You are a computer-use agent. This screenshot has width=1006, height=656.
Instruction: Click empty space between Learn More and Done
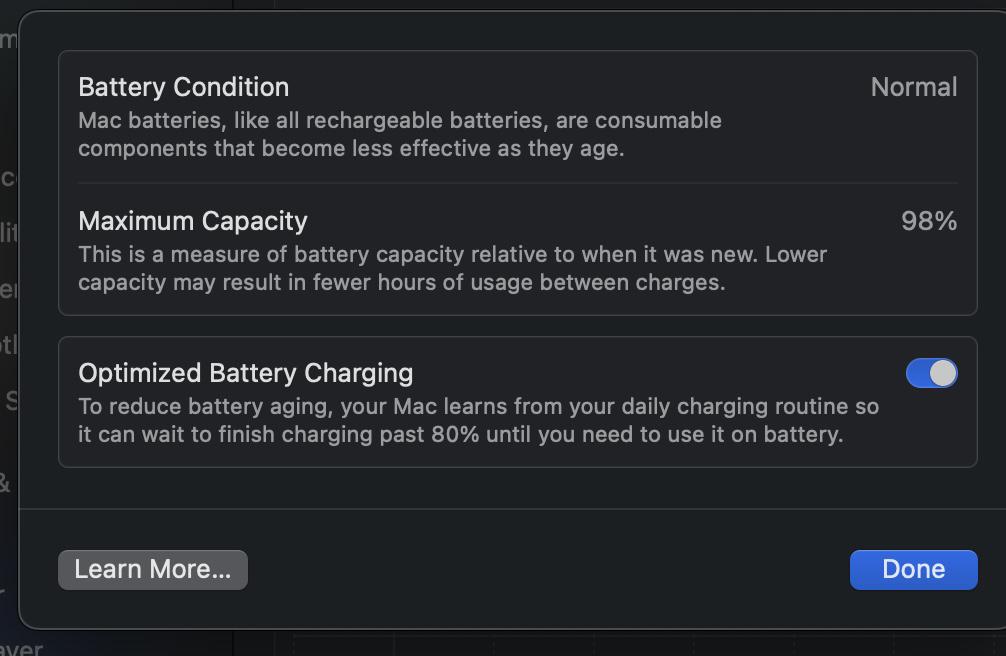coord(549,569)
